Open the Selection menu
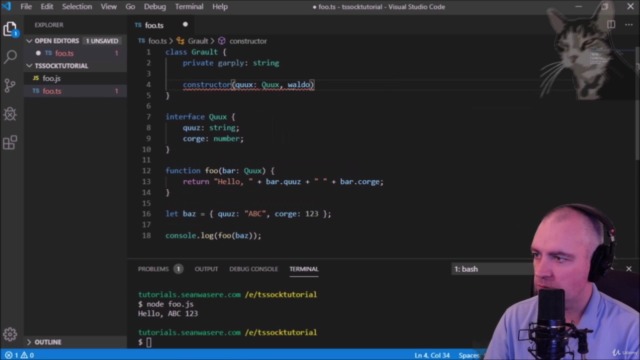The image size is (640, 360). 77,7
